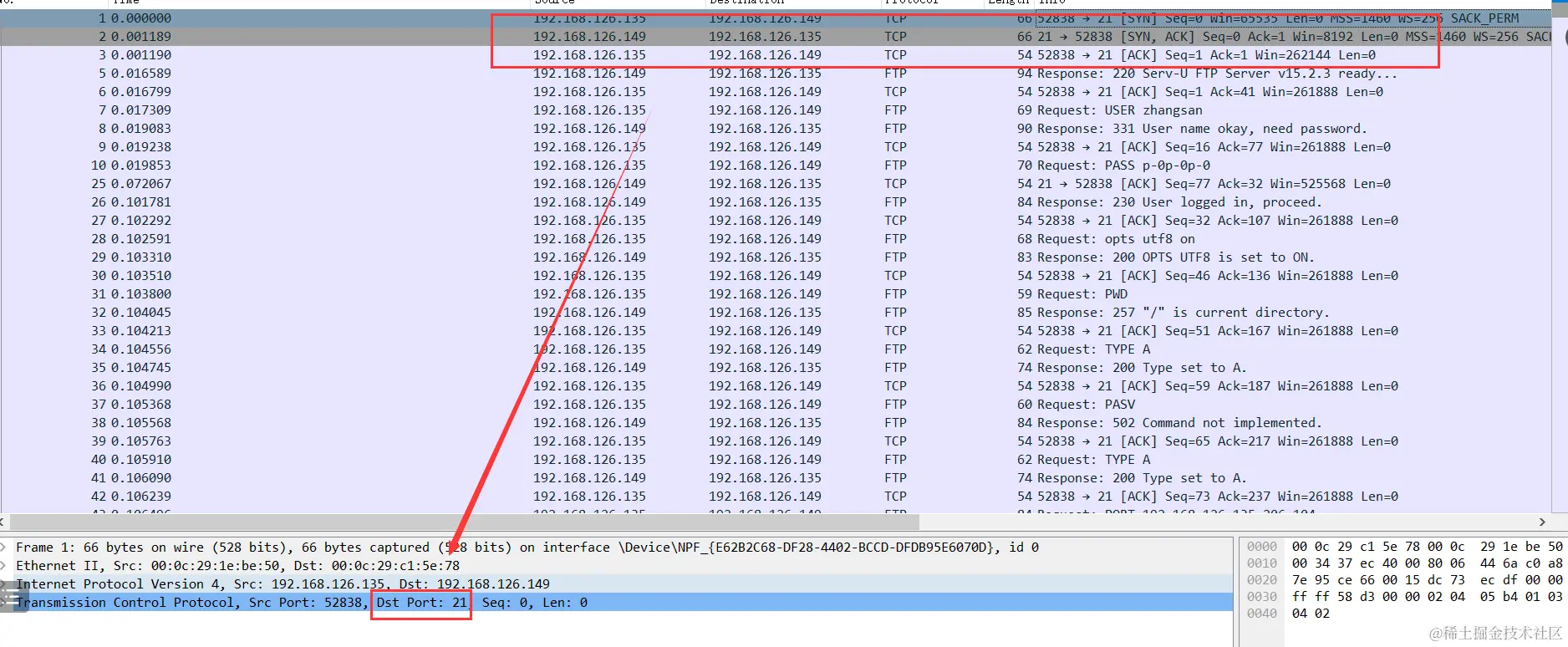Select the Ethernet II source/destination line

click(617, 566)
